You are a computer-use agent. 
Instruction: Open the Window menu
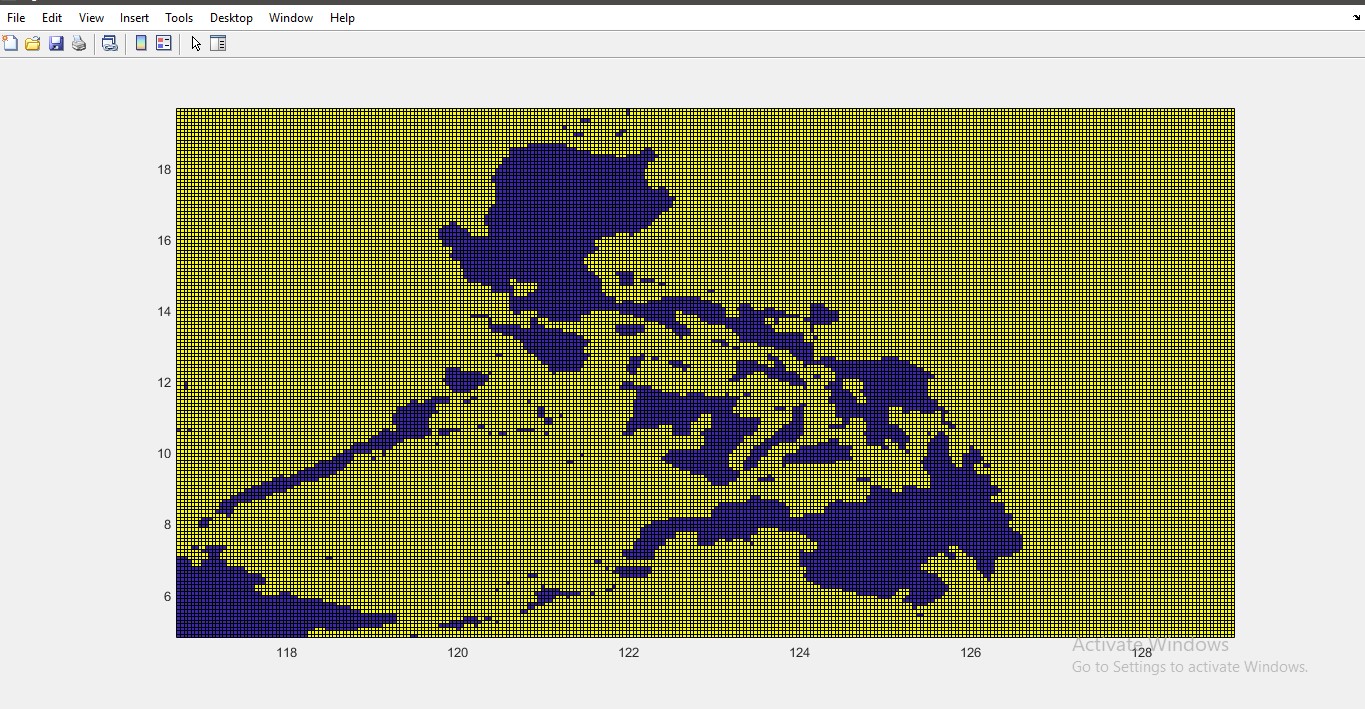point(291,18)
